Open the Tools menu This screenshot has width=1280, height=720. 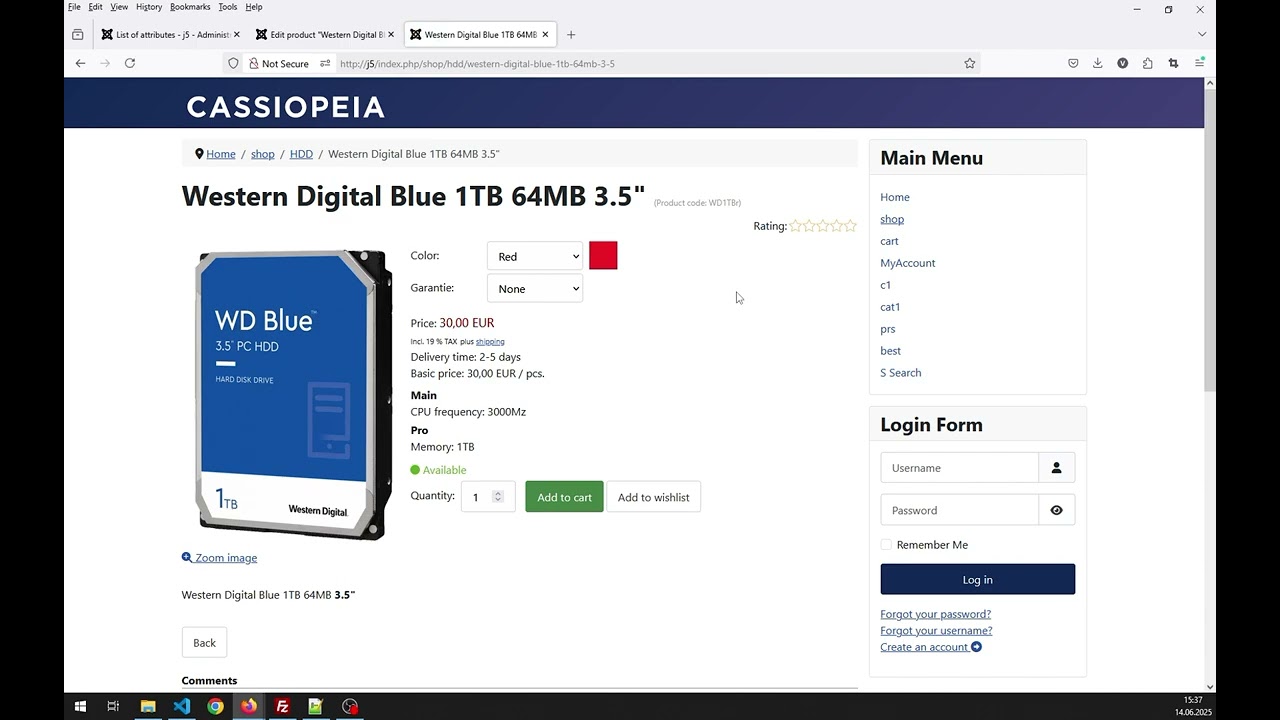pos(228,7)
